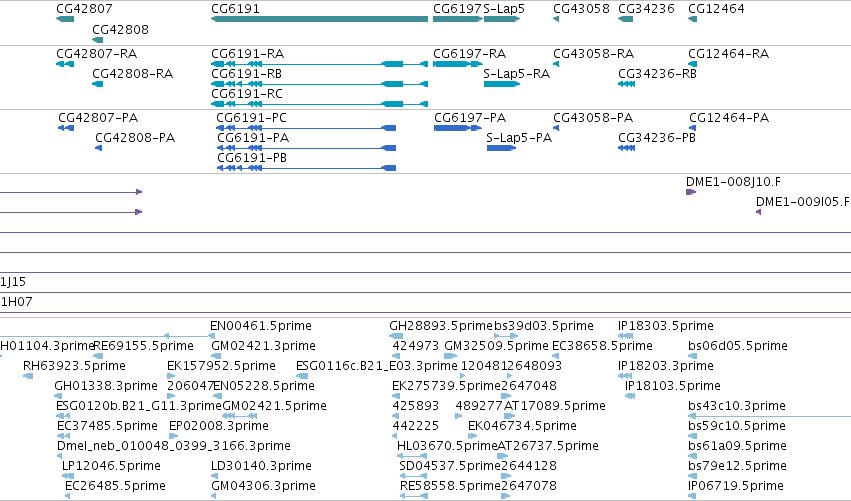Select the CG6191-PA protein feature
Screen dimensions: 851x501
point(306,148)
